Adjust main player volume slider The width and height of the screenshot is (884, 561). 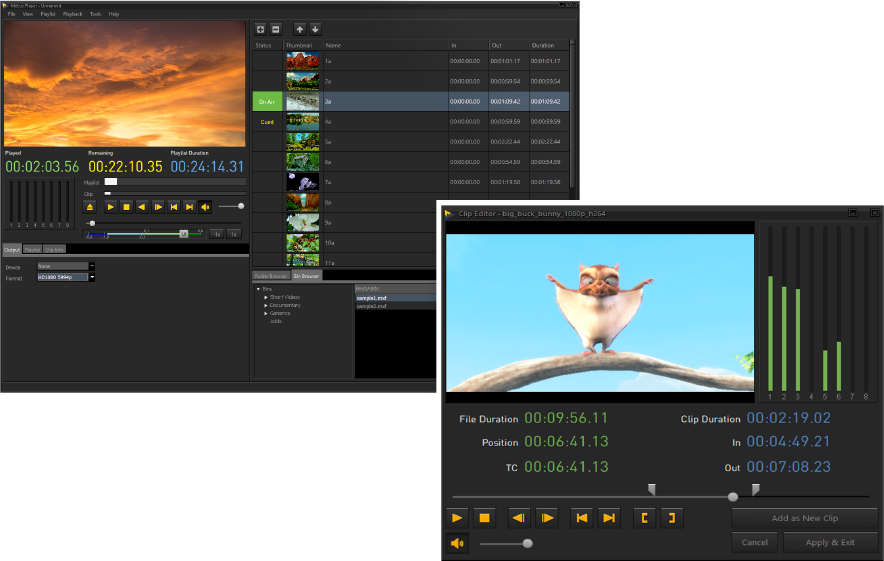(241, 206)
